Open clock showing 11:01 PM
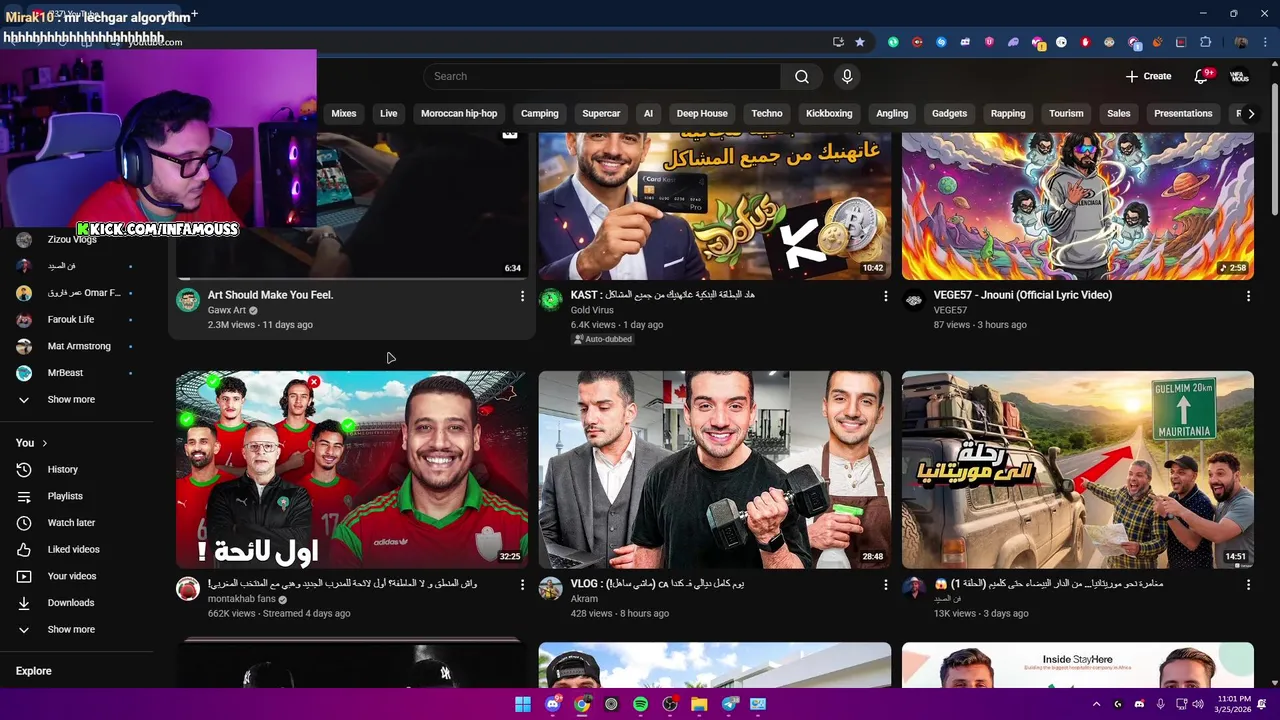Viewport: 1280px width, 720px height. coord(1234,704)
